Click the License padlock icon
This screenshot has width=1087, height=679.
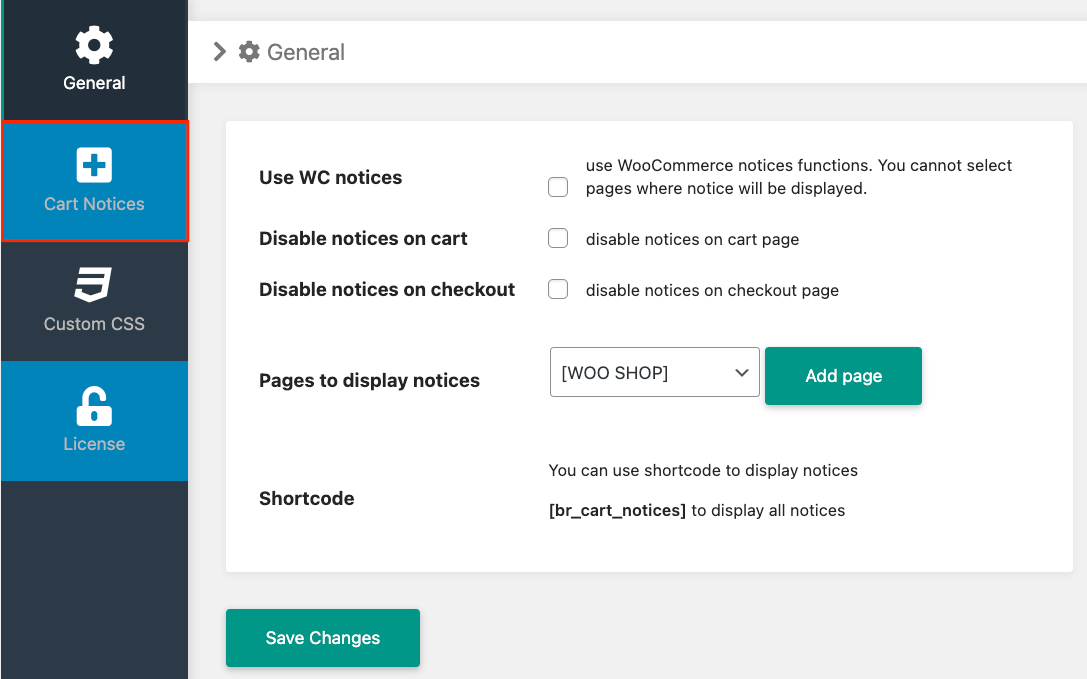point(94,405)
